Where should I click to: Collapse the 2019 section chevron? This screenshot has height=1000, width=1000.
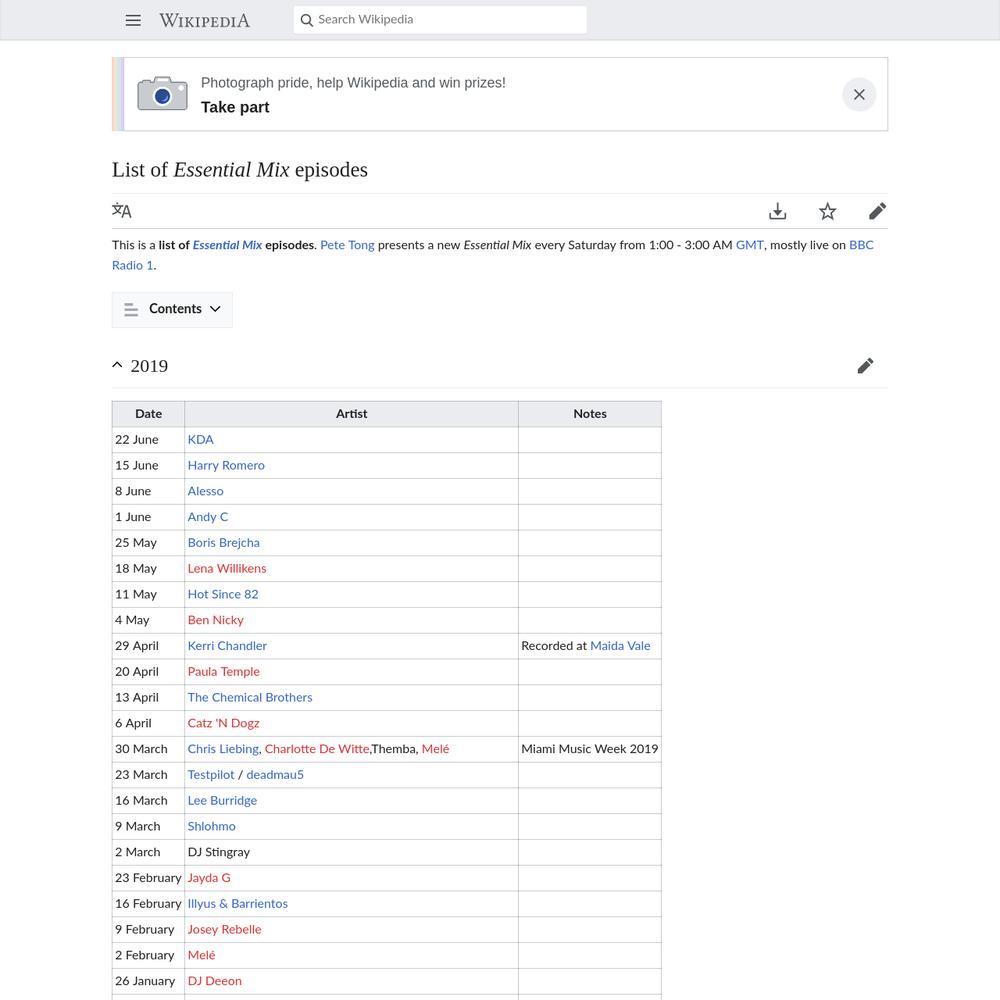point(117,365)
